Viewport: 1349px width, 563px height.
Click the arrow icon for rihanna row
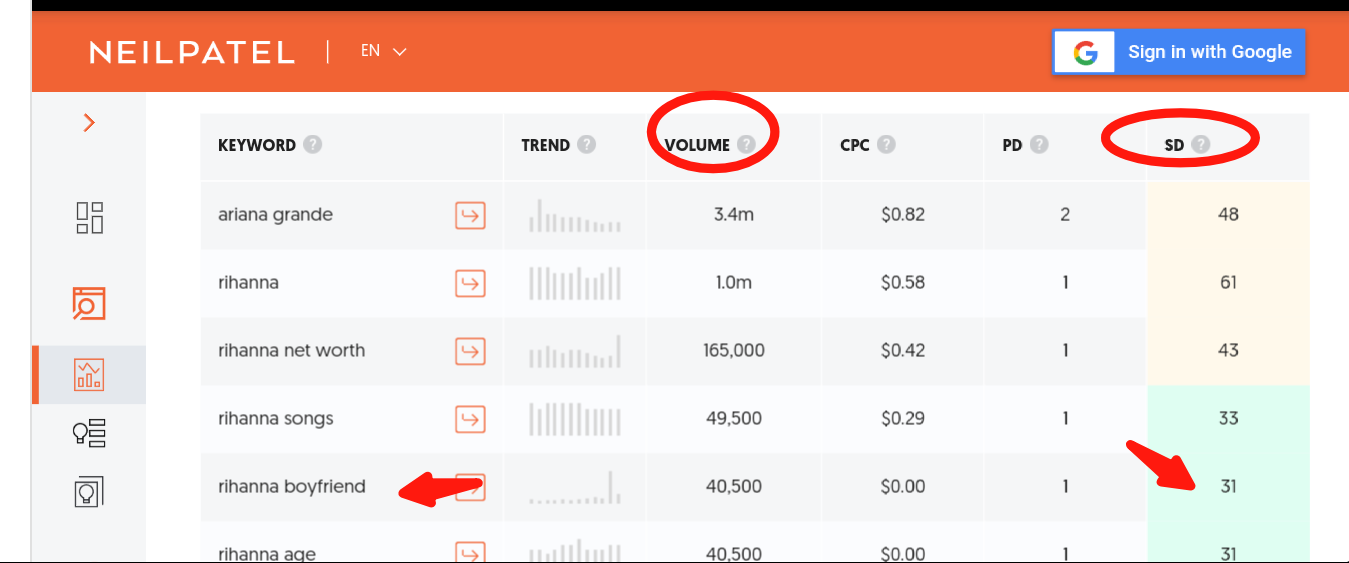(470, 283)
